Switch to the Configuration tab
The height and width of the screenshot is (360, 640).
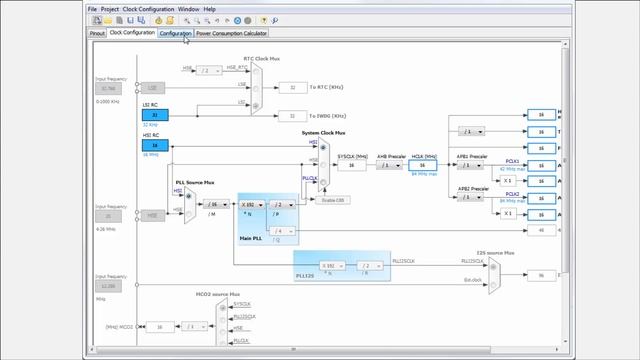tap(176, 33)
